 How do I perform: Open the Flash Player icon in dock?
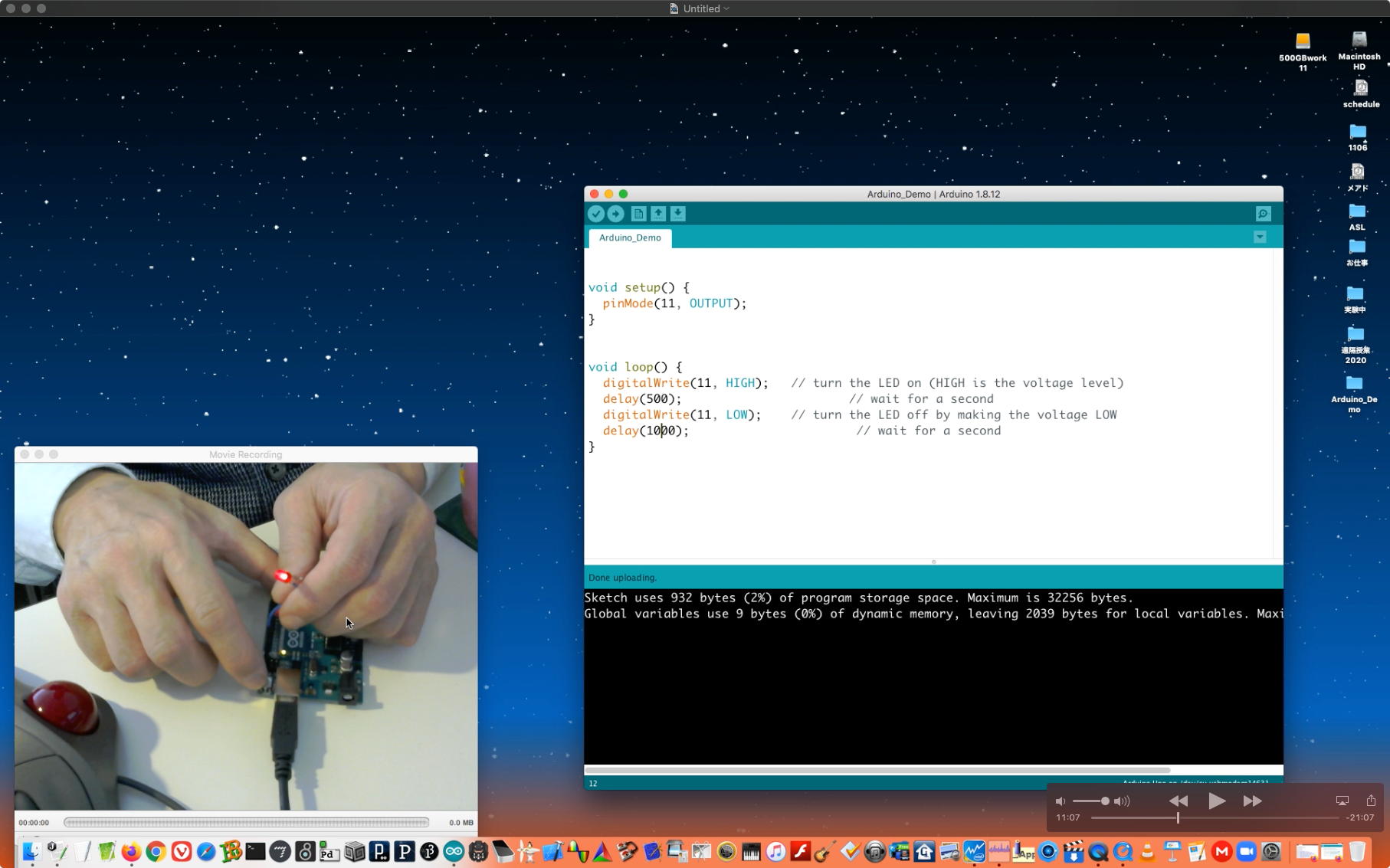[800, 851]
